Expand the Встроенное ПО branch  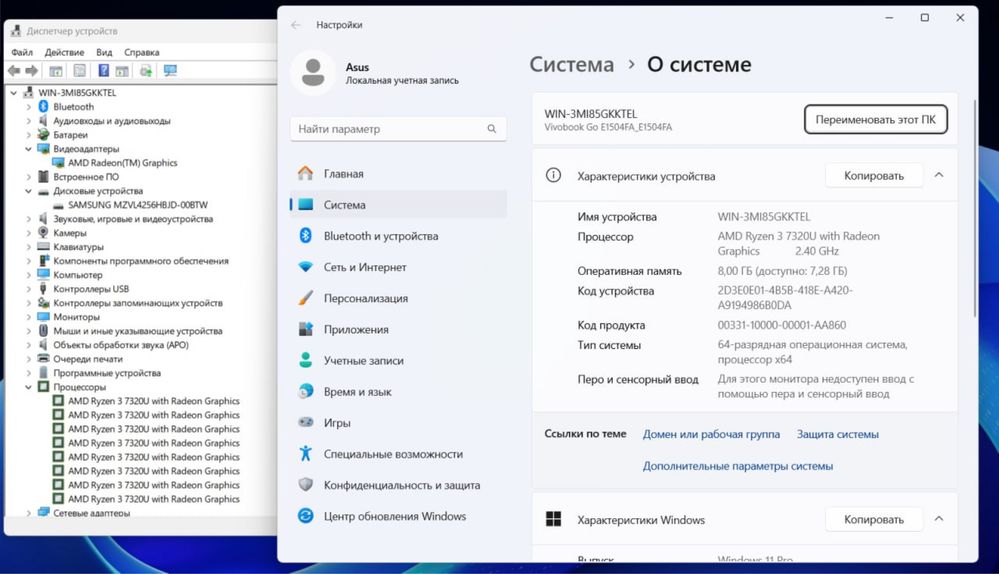point(28,177)
